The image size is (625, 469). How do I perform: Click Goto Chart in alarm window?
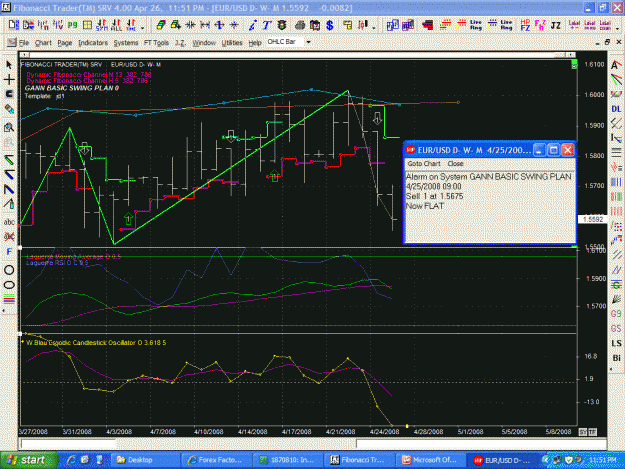(424, 164)
